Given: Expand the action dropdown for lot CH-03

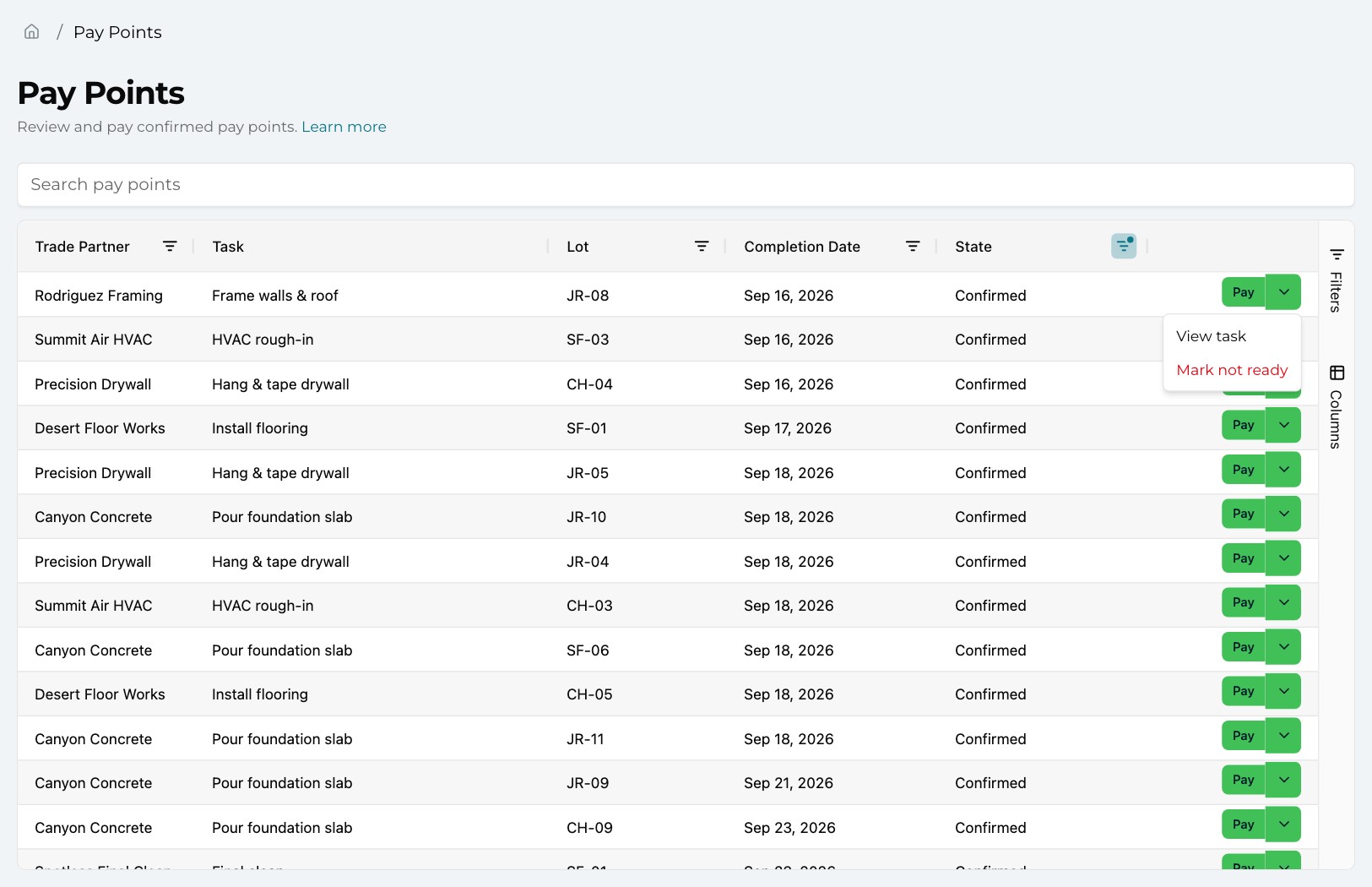Looking at the screenshot, I should (x=1283, y=602).
